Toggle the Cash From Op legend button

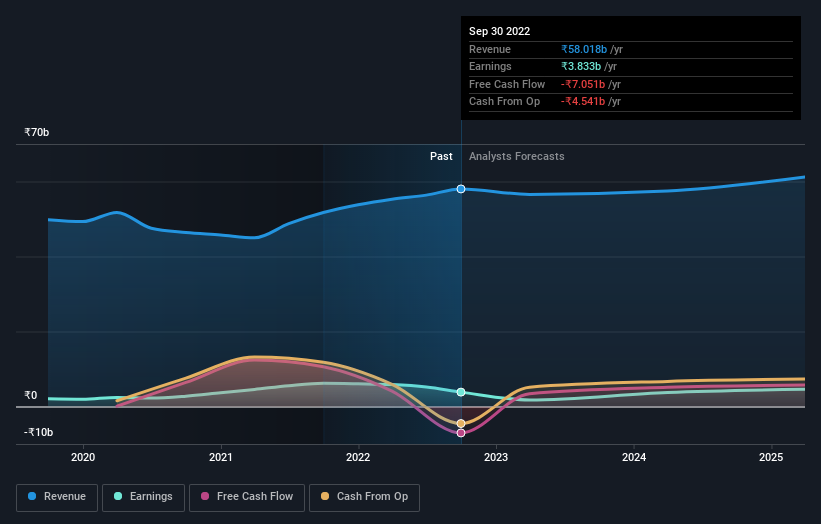(364, 497)
